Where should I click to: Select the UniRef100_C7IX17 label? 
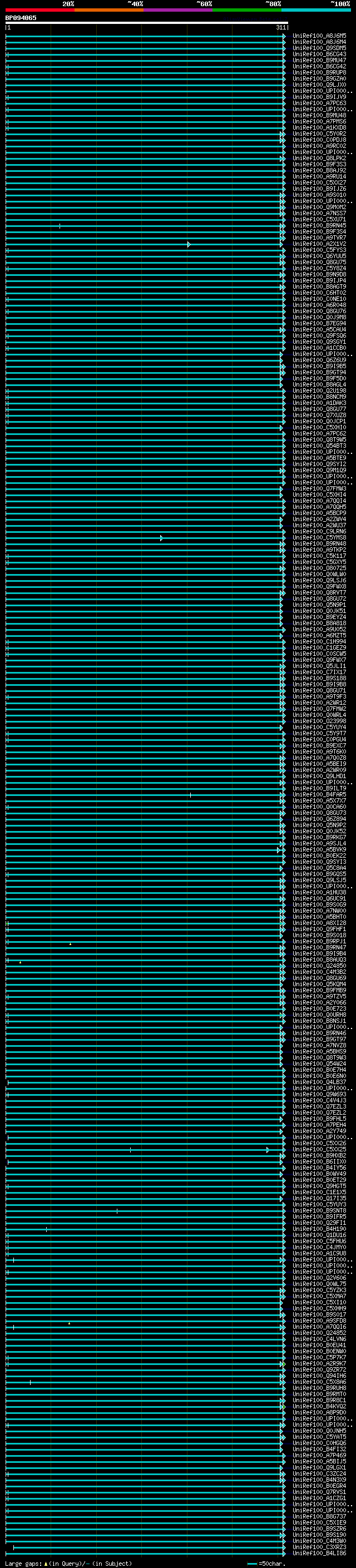319,672
